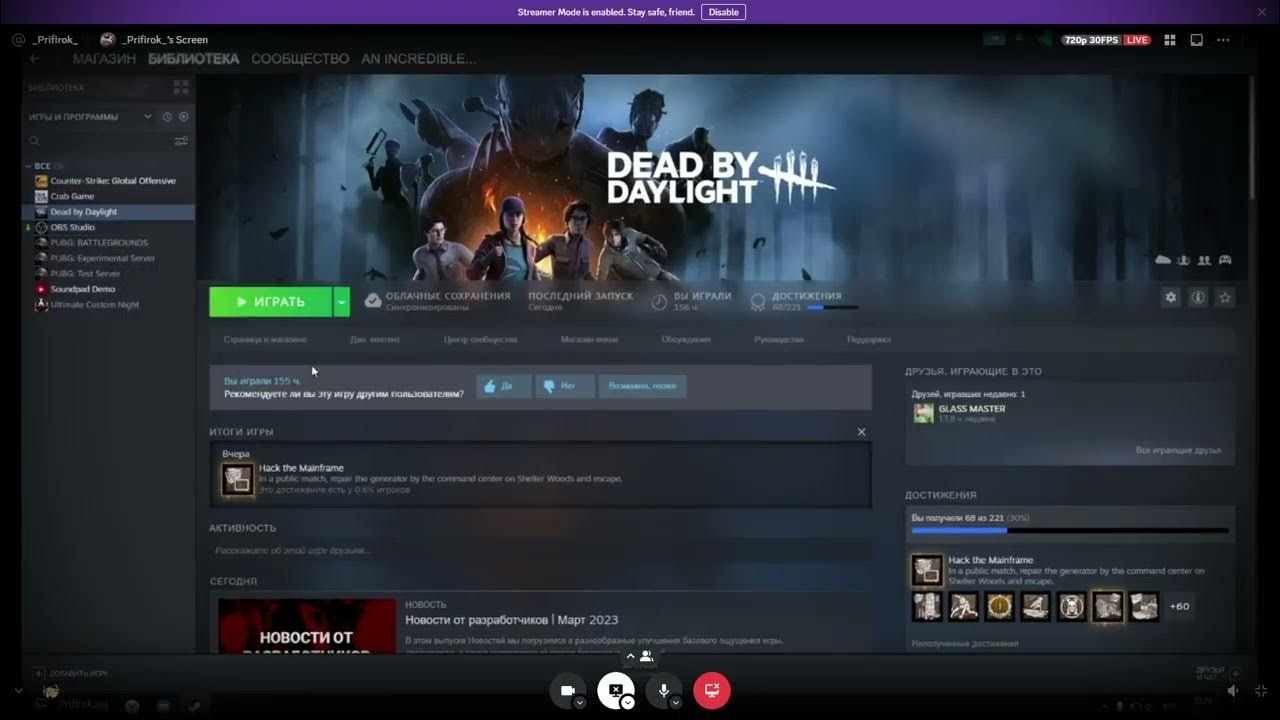This screenshot has width=1280, height=720.
Task: Disconnect with the red end-call button
Action: click(712, 691)
